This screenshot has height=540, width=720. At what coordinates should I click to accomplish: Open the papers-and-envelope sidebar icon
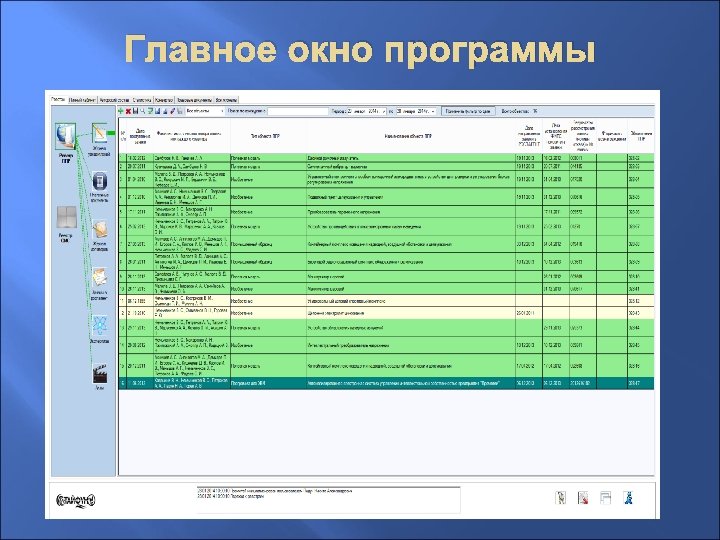point(99,278)
